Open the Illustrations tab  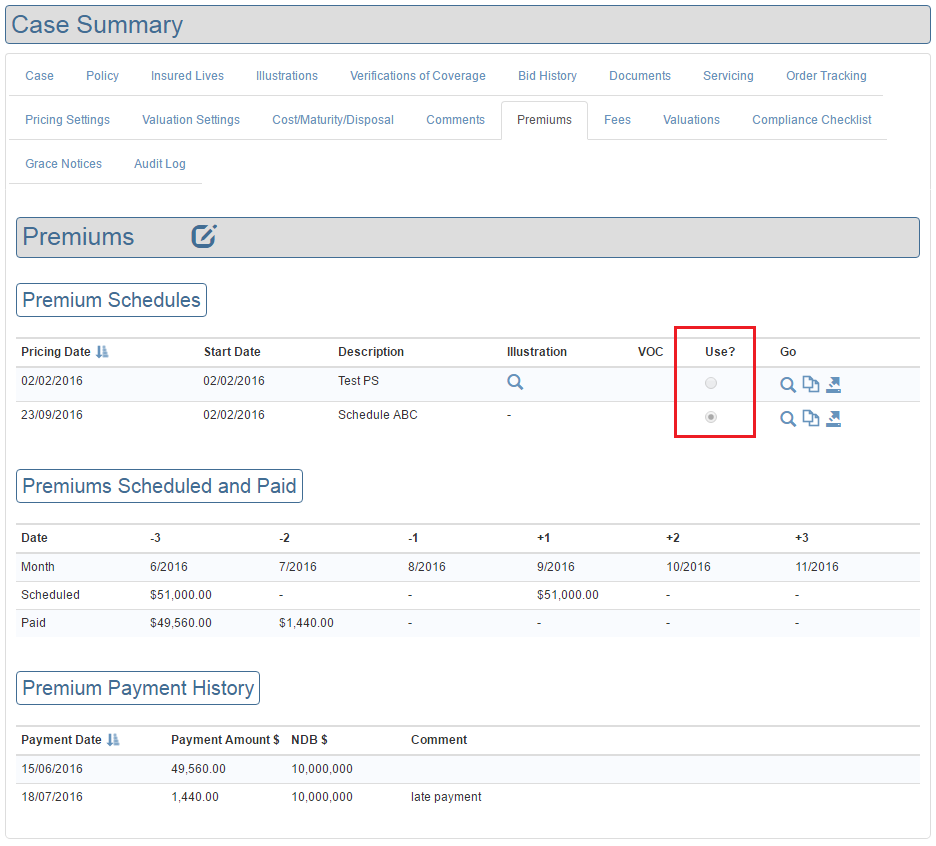coord(287,76)
